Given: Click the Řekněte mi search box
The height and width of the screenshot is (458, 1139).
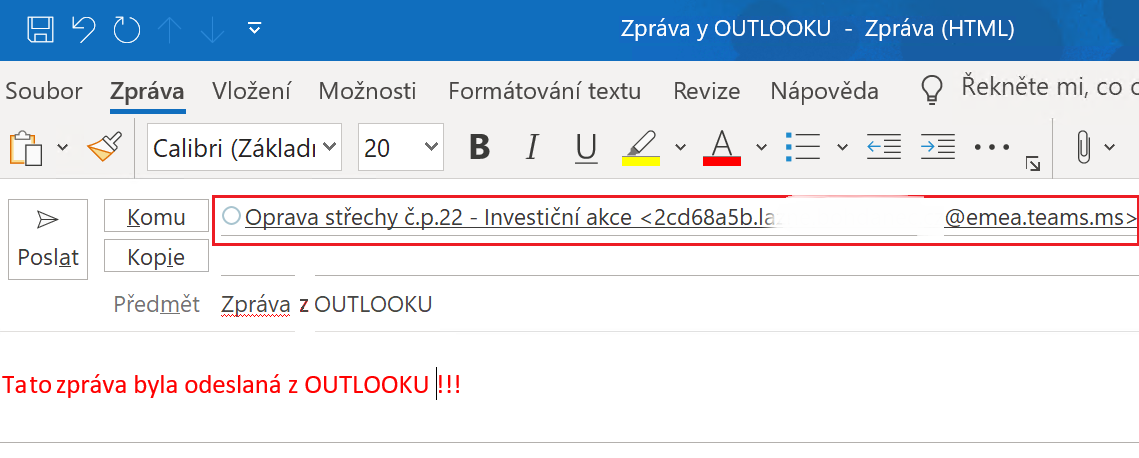Looking at the screenshot, I should point(1050,89).
